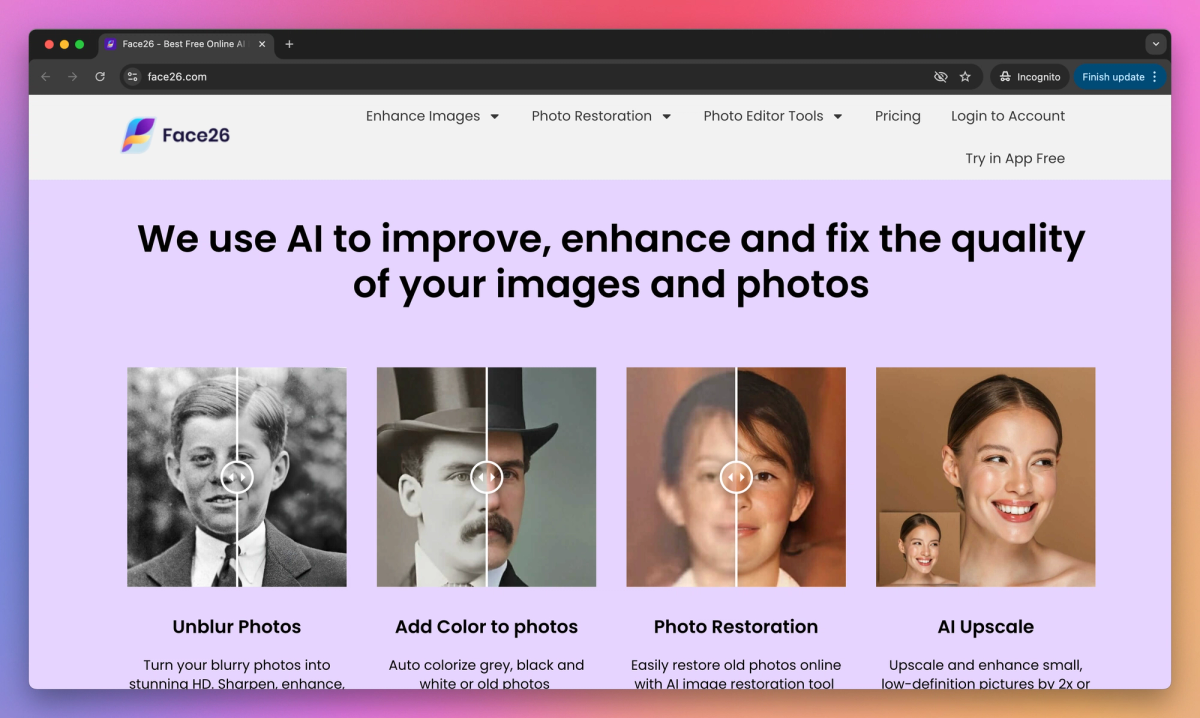The image size is (1200, 718).
Task: Close the Face26 browser tab
Action: pyautogui.click(x=262, y=44)
